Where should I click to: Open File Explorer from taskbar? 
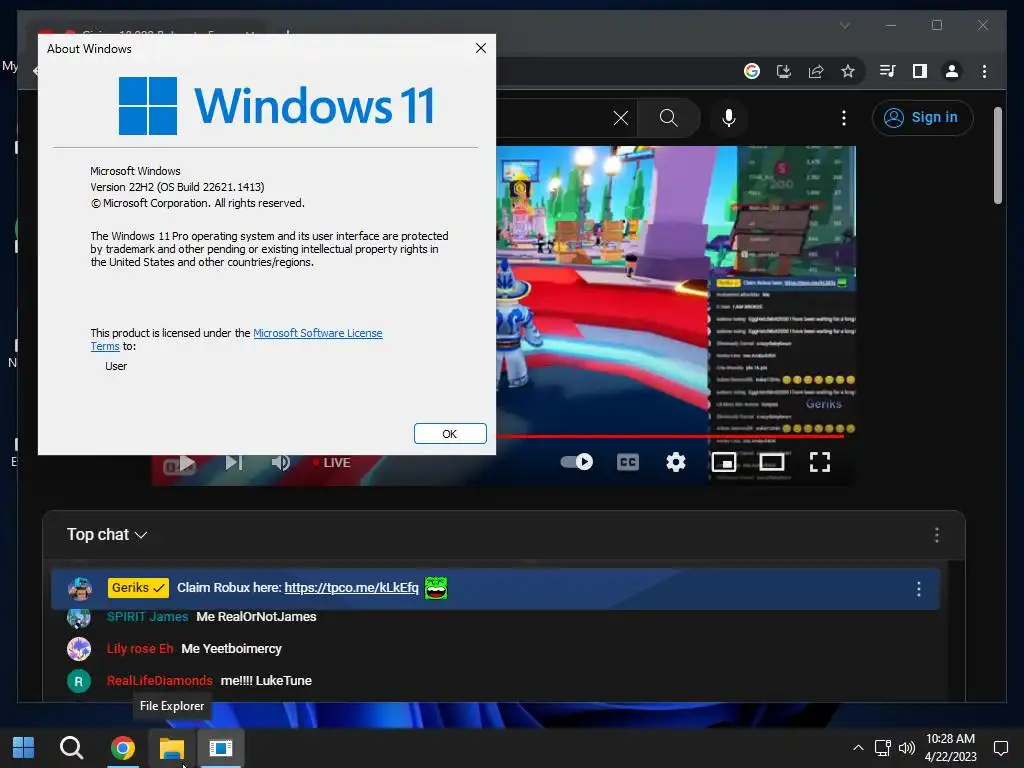(172, 748)
